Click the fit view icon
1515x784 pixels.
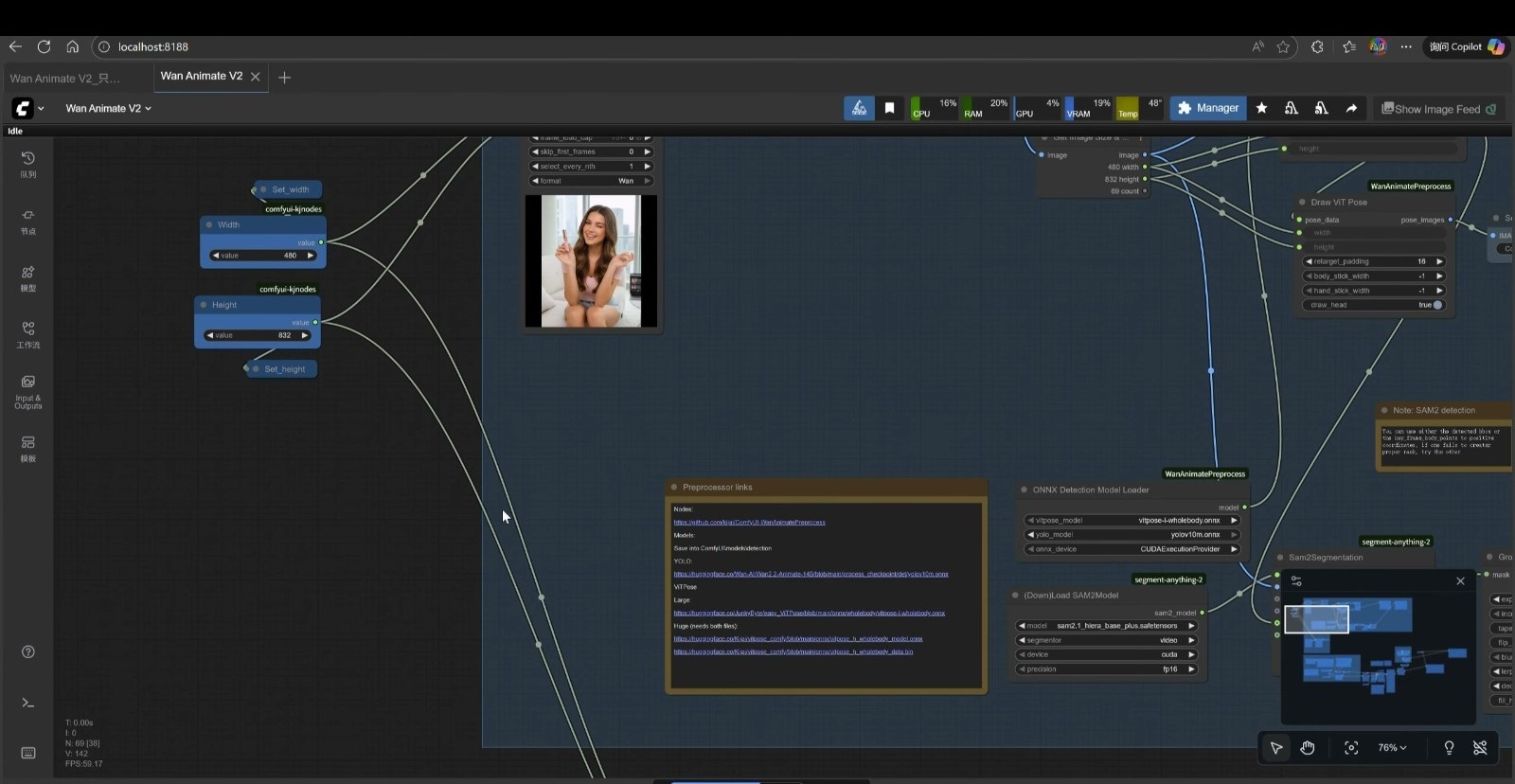coord(1351,748)
